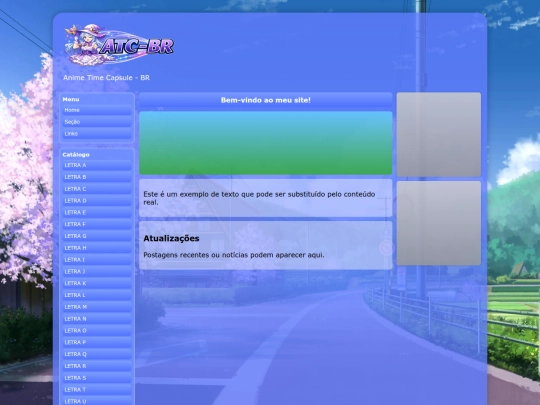
Task: Go to the LETRA L catalog page
Action: coord(97,295)
